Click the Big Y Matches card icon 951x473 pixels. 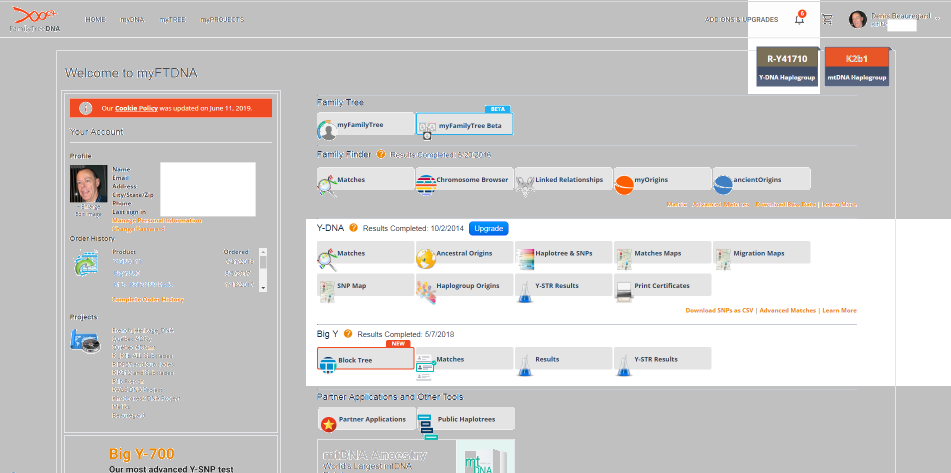click(x=426, y=367)
